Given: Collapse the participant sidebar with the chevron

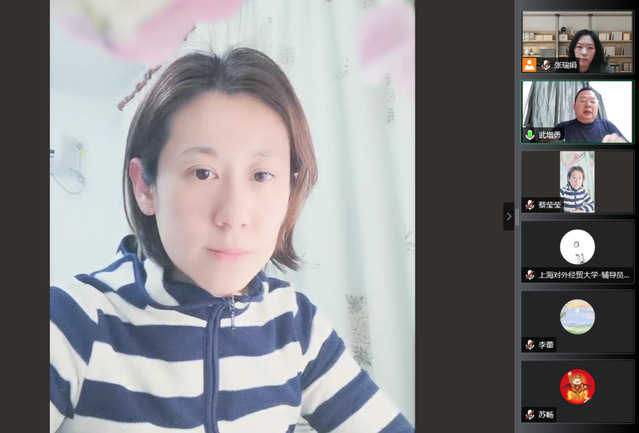Looking at the screenshot, I should (x=508, y=216).
